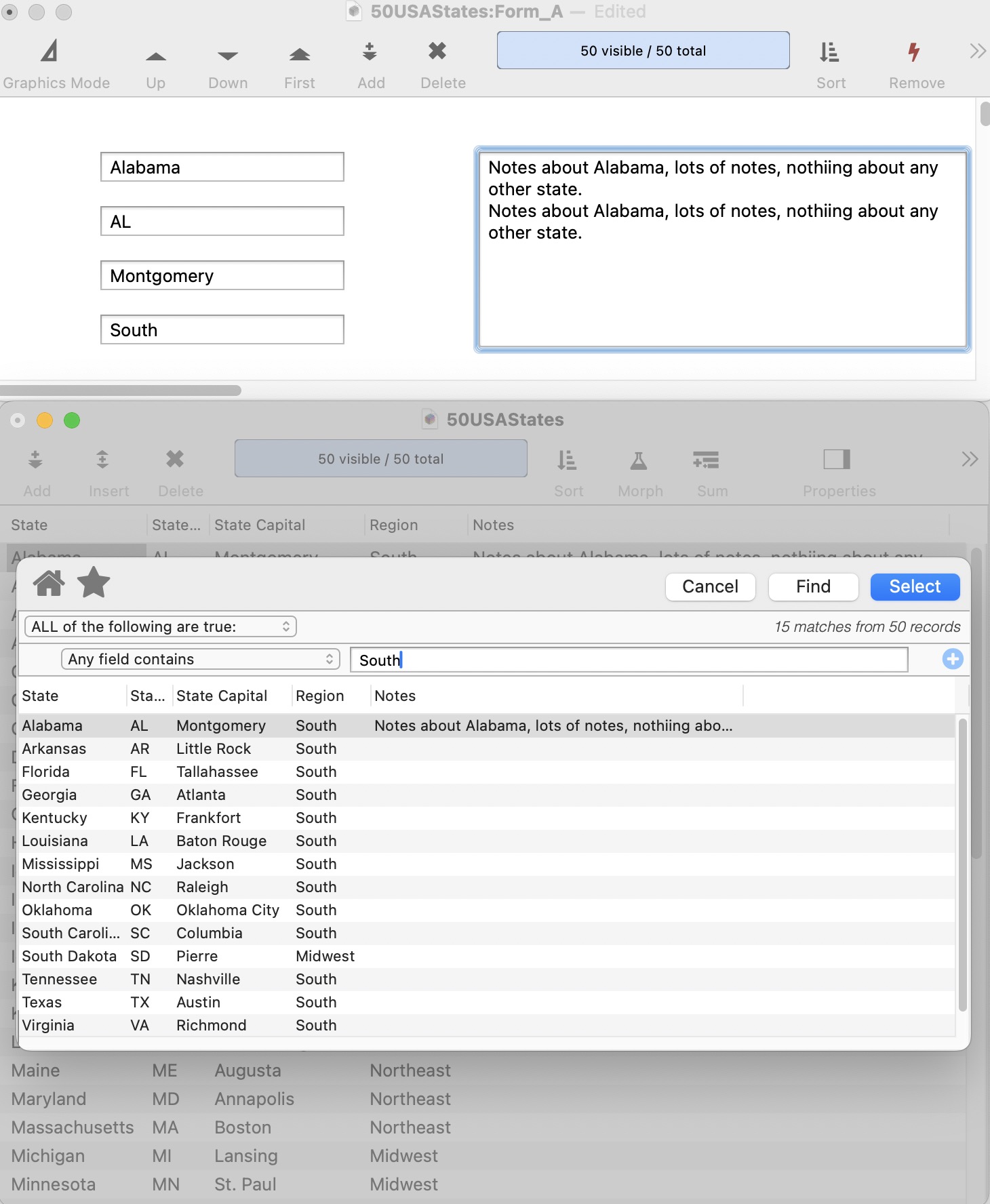The image size is (990, 1204).
Task: Cancel the find dialog
Action: point(711,586)
